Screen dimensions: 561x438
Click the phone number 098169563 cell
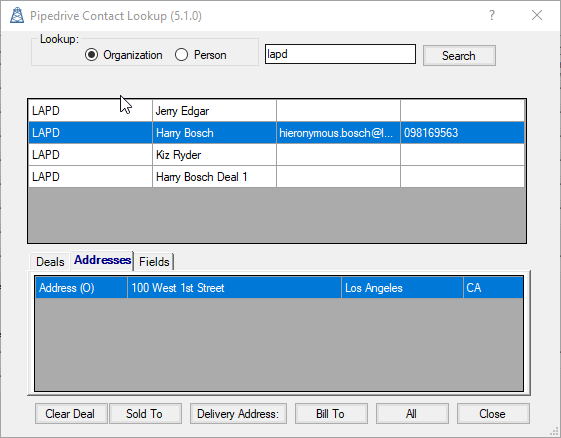462,133
